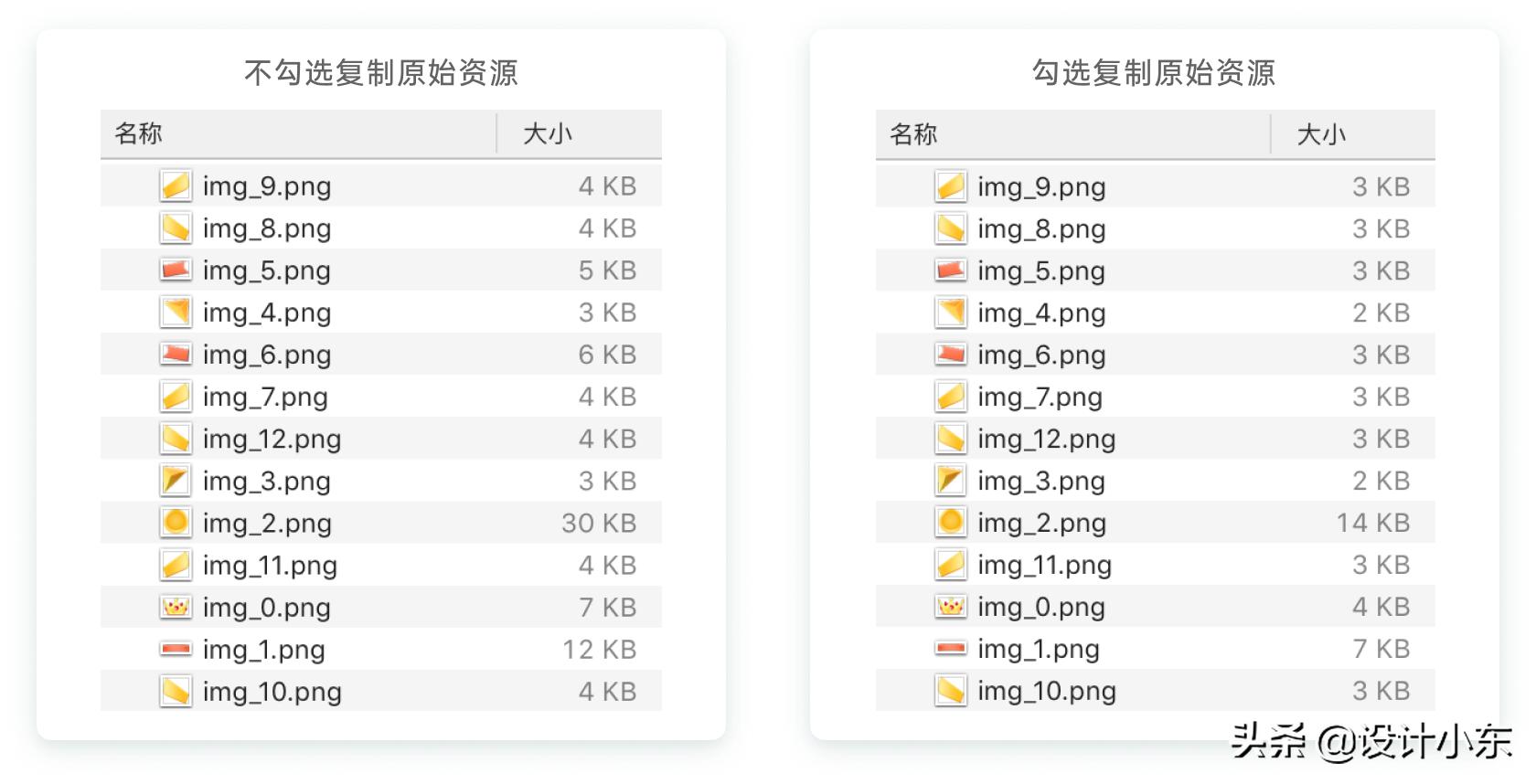Click the folded yellow icon beside img_4.png, right table
The width and height of the screenshot is (1536, 784).
[951, 313]
